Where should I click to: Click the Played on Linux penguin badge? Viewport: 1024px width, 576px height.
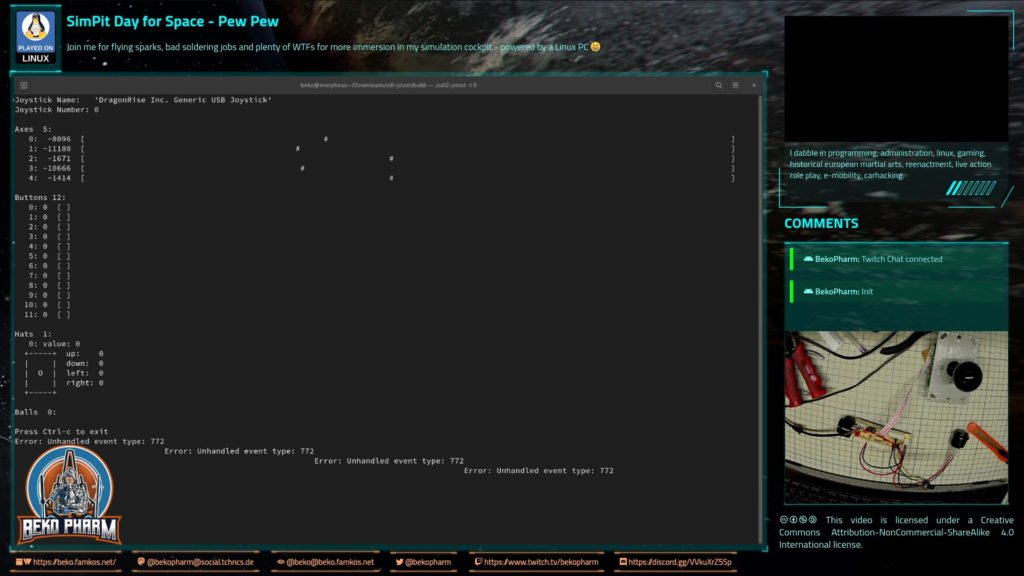tap(35, 38)
